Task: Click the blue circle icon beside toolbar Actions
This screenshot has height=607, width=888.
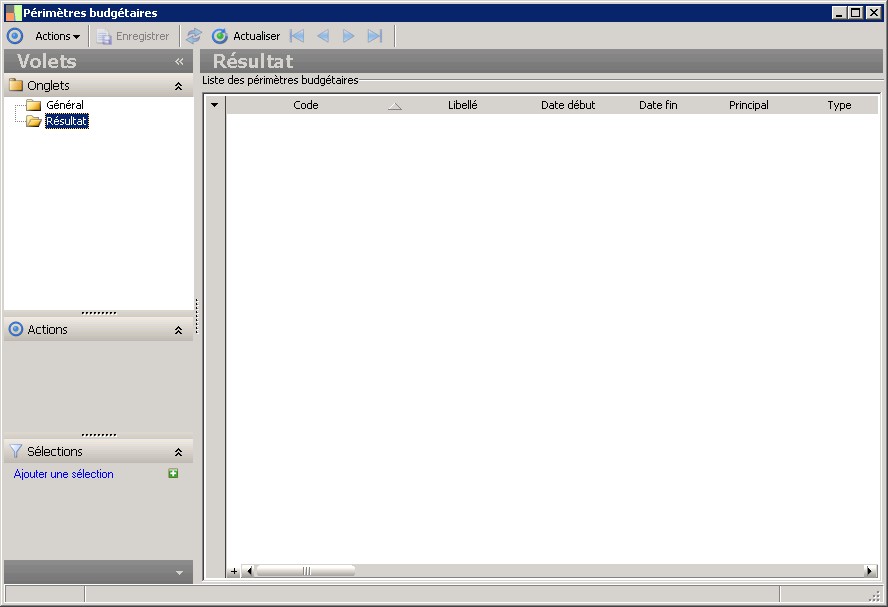Action: (x=15, y=36)
